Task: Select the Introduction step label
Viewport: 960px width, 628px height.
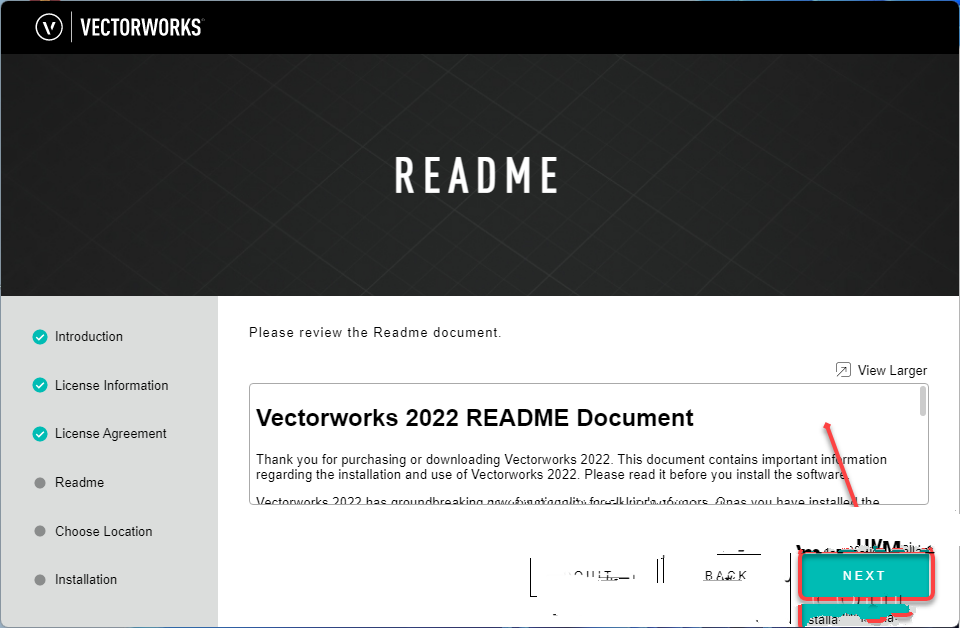Action: (89, 337)
